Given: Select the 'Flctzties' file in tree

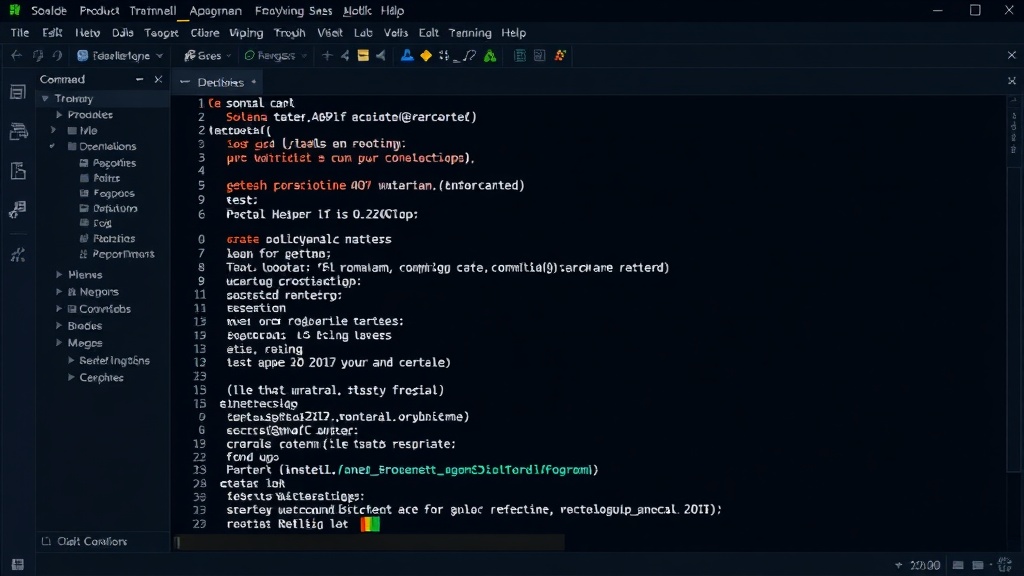Looking at the screenshot, I should click(x=107, y=238).
